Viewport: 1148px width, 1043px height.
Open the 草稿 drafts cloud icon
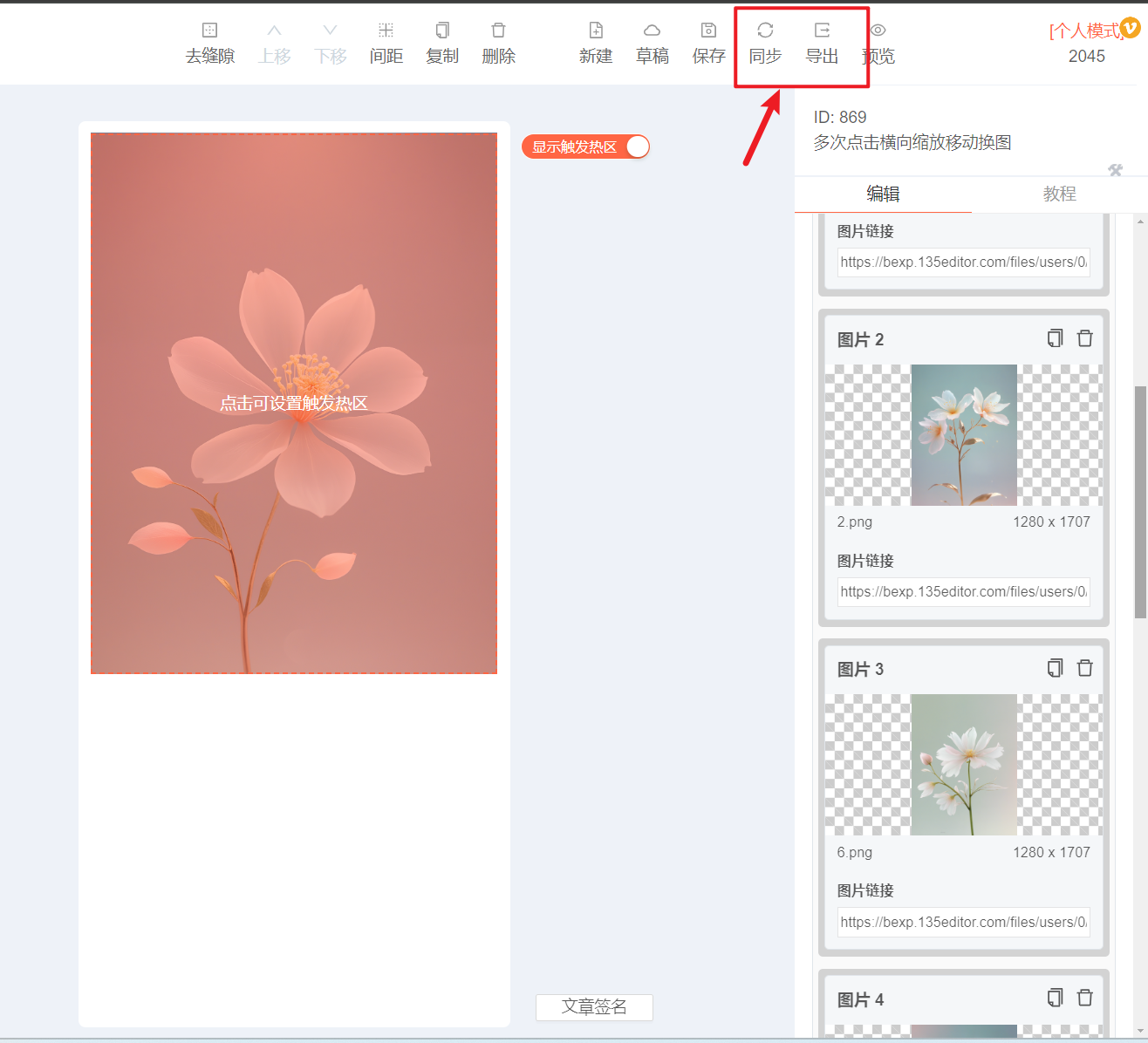point(652,31)
